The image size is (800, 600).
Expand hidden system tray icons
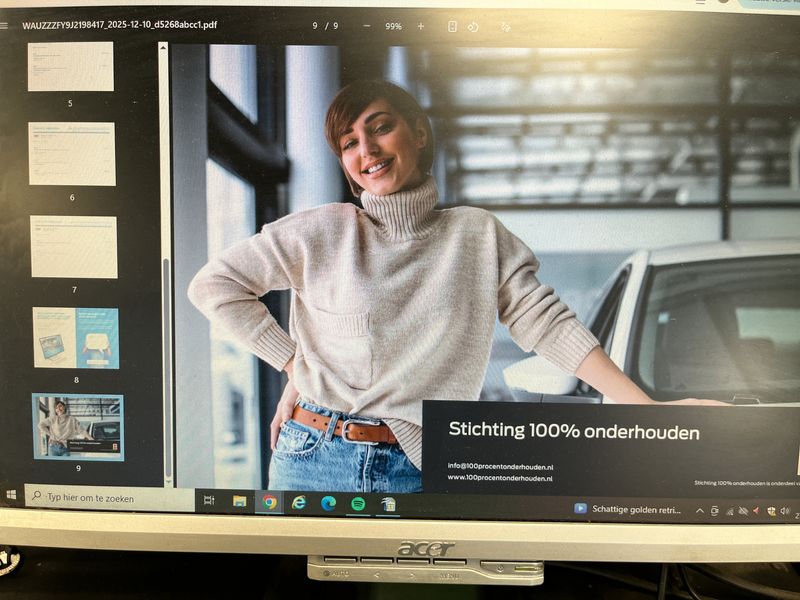[700, 510]
